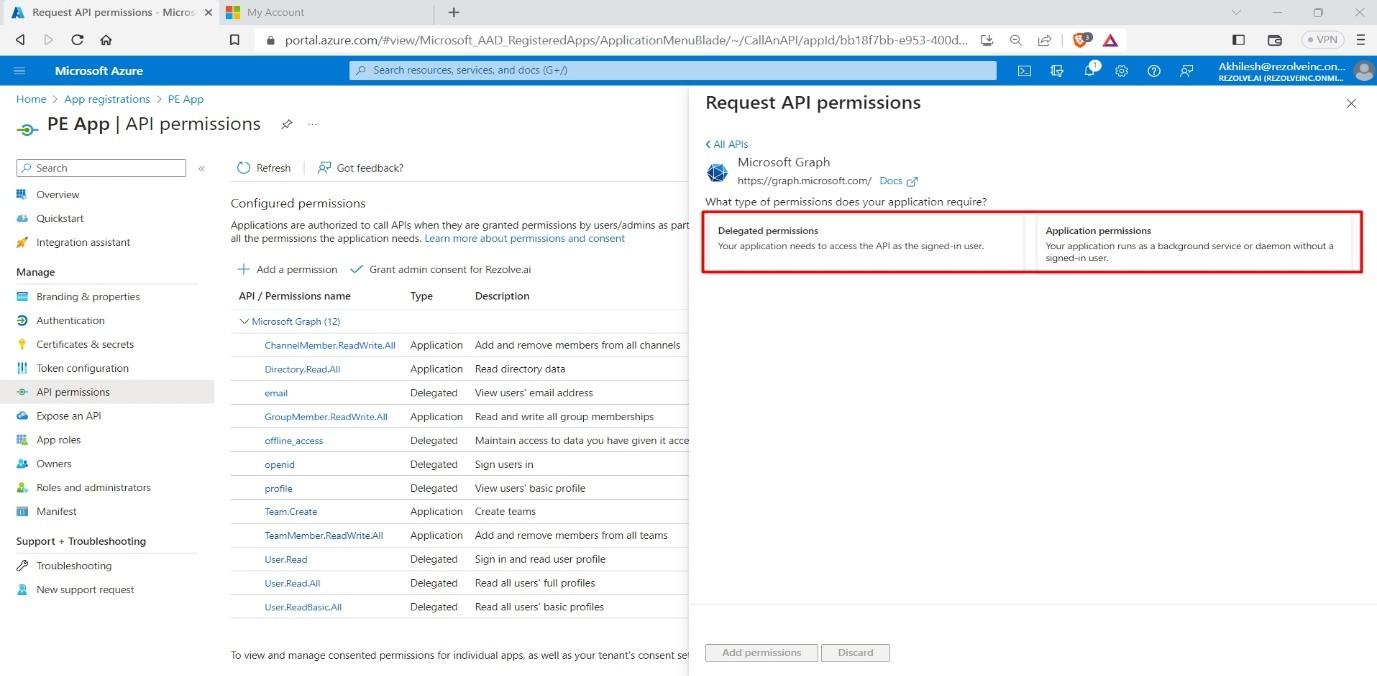Open the tab search dropdown arrow

point(1237,12)
